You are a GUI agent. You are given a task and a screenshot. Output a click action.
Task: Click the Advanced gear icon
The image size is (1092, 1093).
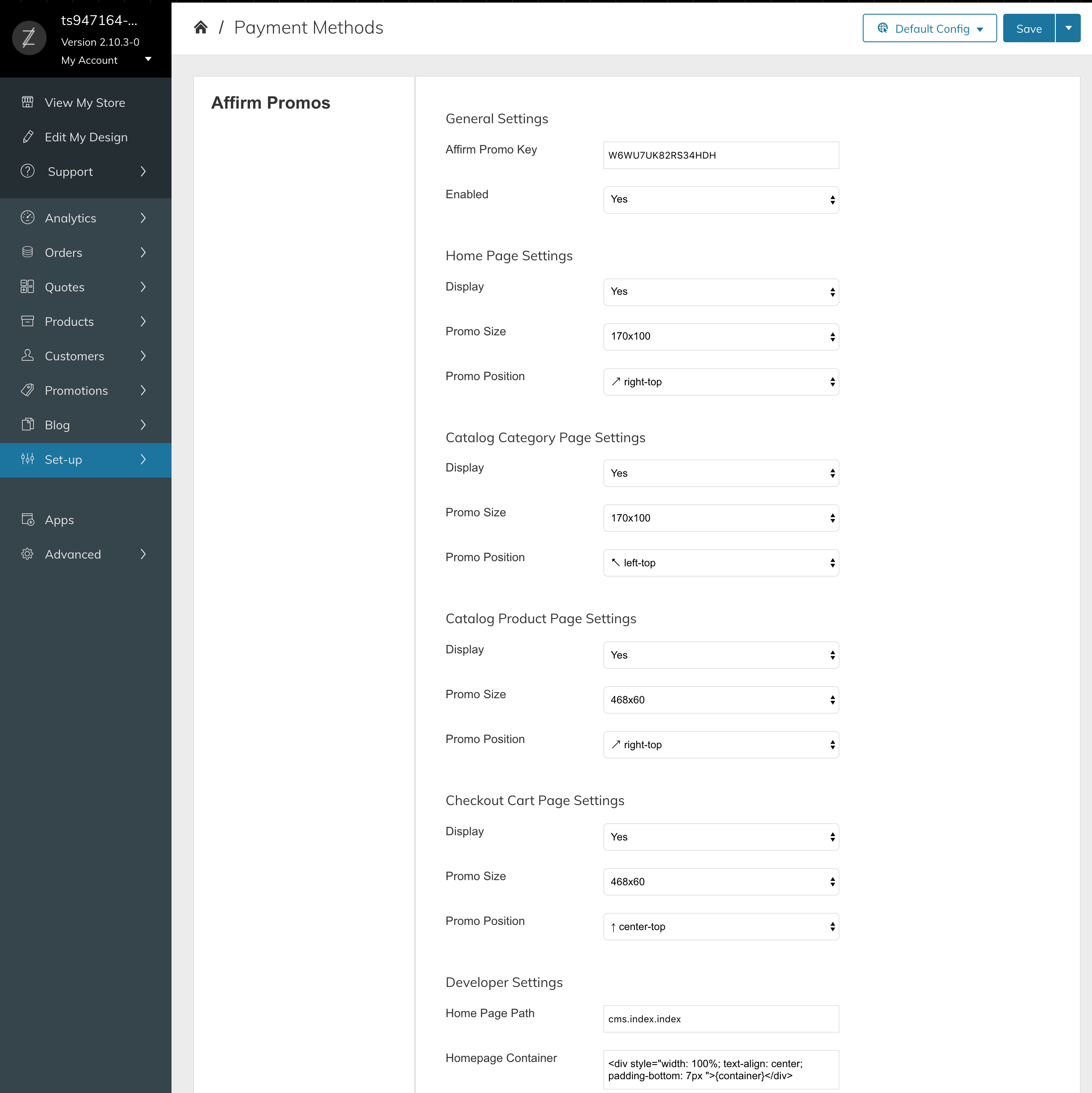click(x=27, y=554)
